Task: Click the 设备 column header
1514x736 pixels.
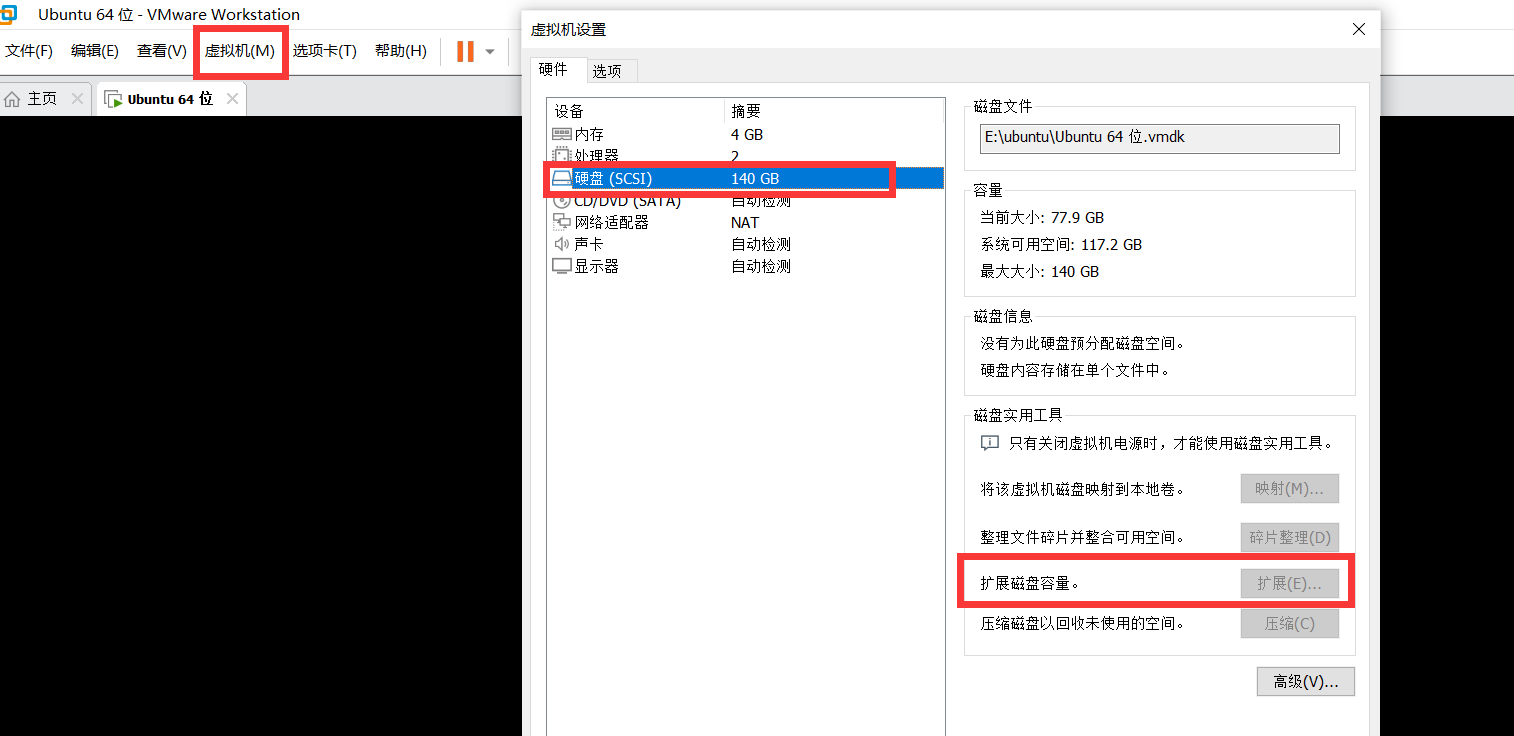Action: tap(636, 111)
